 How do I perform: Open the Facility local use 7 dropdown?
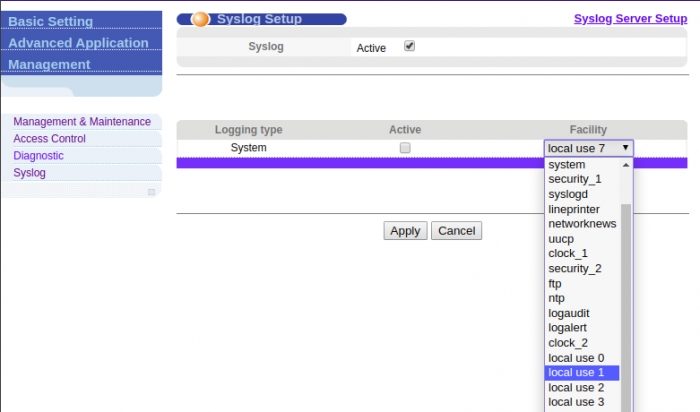(x=588, y=148)
